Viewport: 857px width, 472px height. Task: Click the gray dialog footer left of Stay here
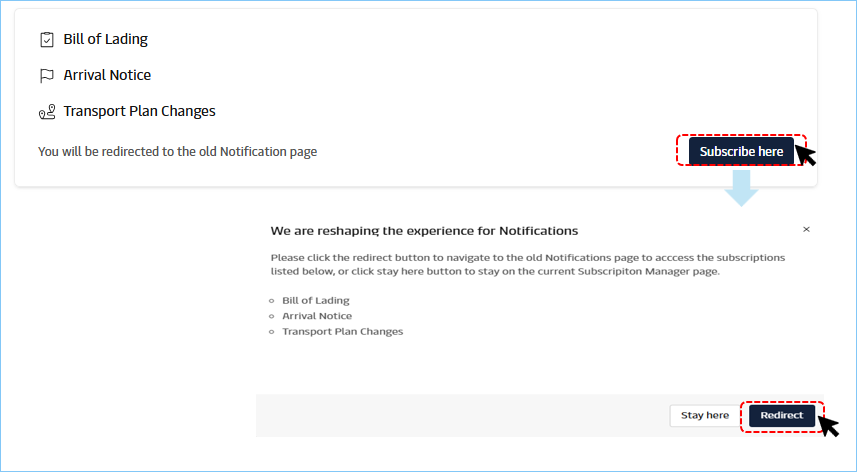point(460,416)
